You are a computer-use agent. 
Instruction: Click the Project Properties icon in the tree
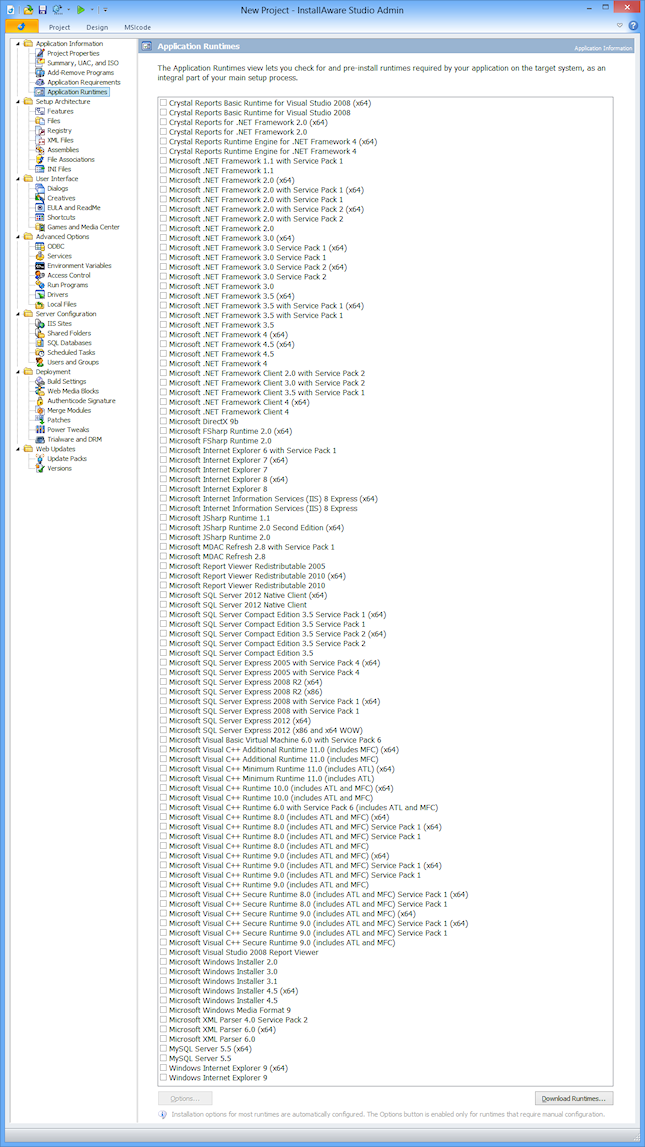coord(41,53)
